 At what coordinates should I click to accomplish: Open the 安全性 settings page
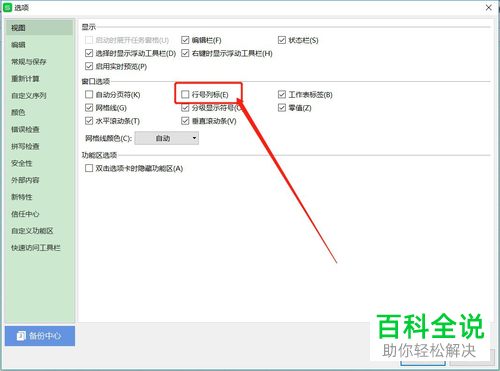[x=22, y=163]
